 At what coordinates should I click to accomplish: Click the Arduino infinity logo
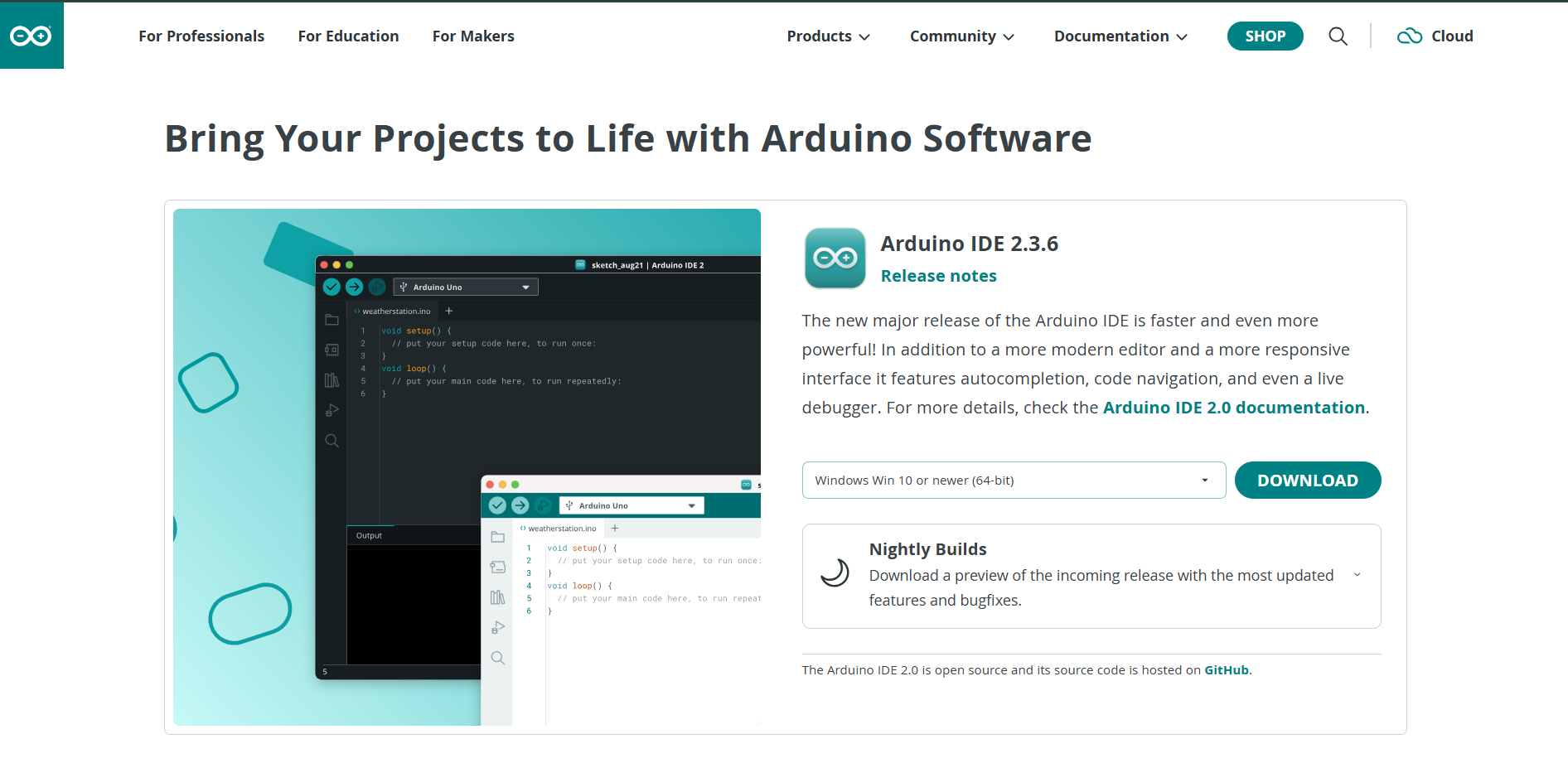(x=31, y=35)
